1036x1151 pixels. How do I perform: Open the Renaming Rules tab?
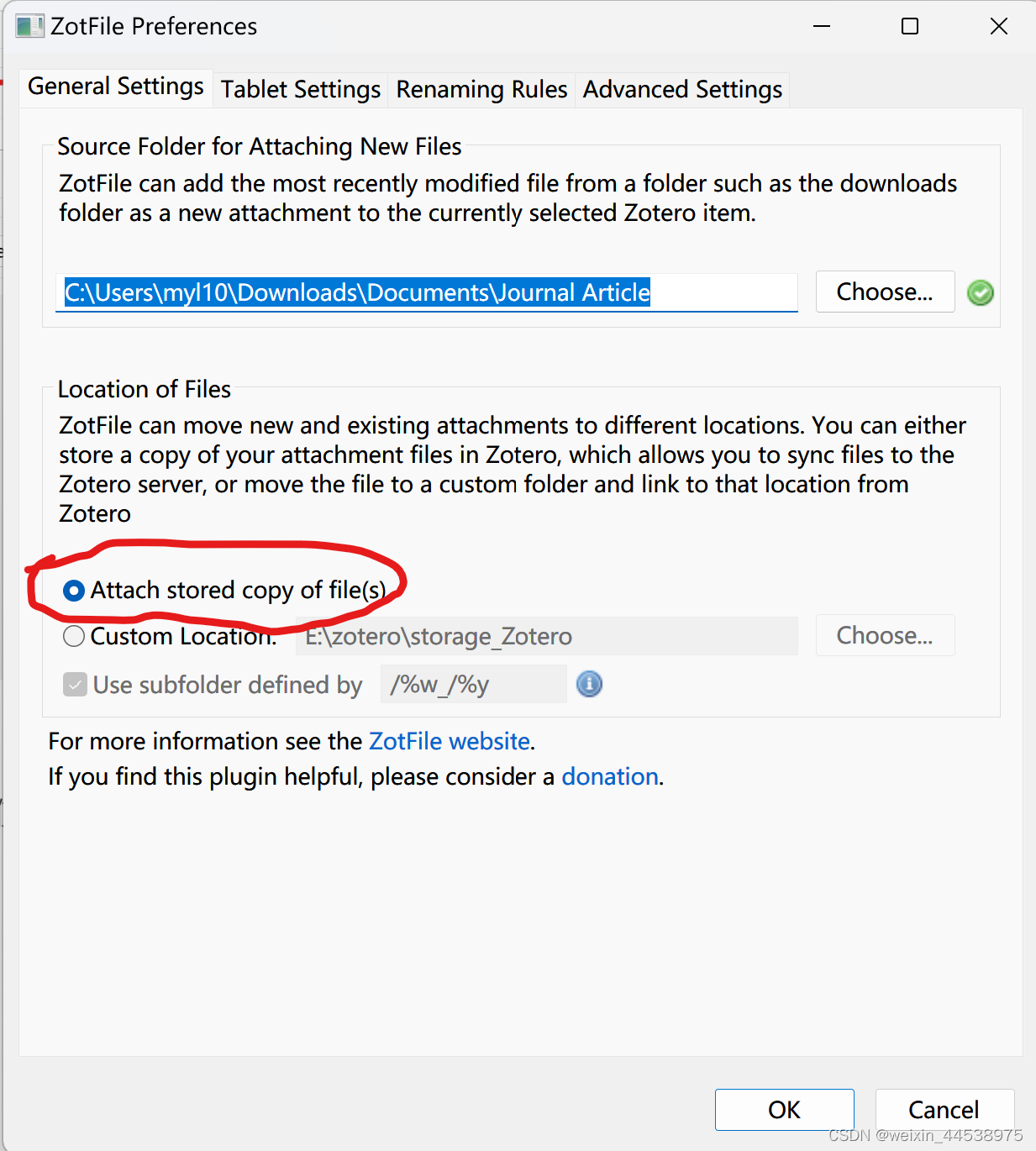(x=481, y=89)
